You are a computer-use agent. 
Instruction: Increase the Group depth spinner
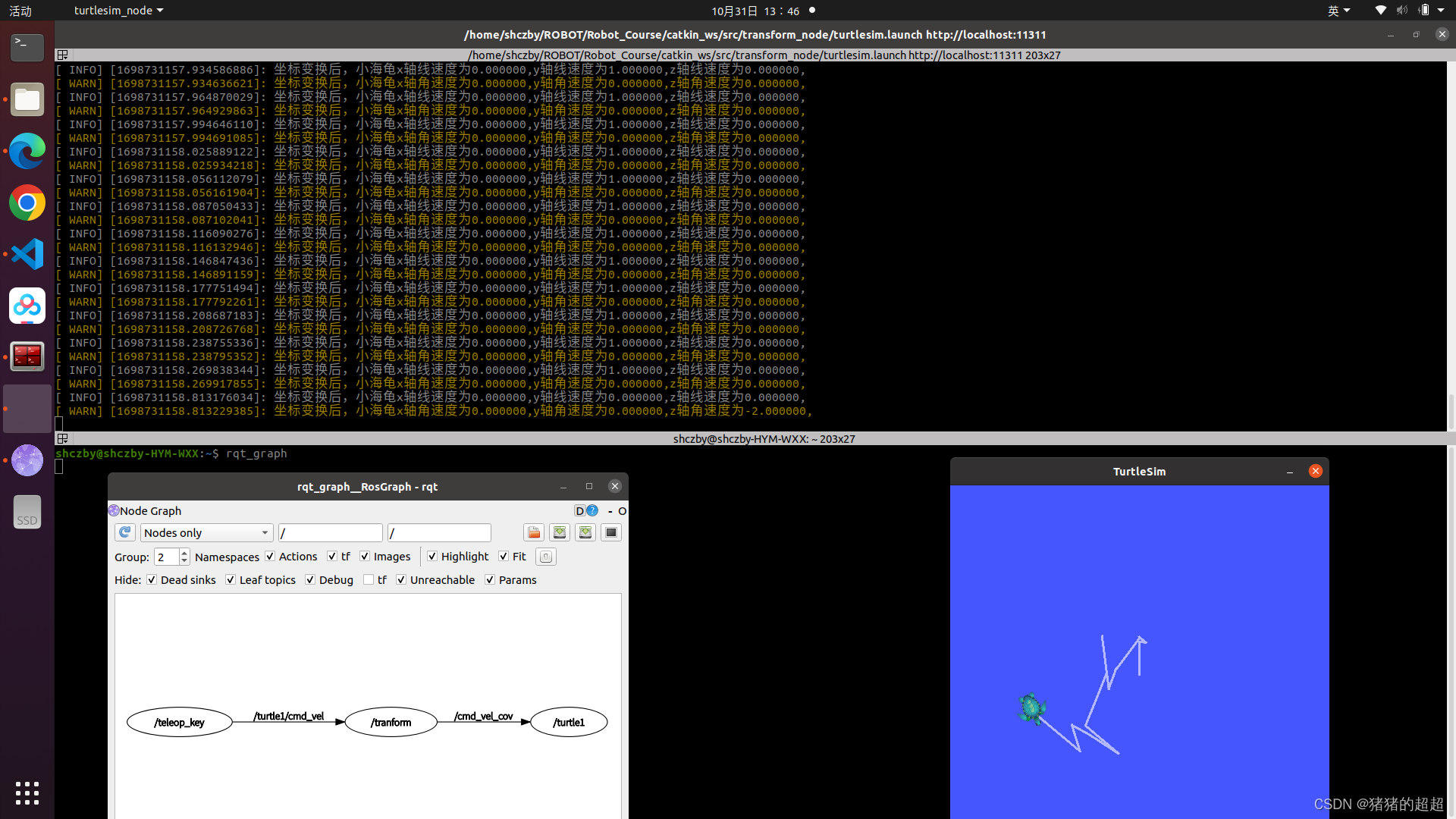pos(184,553)
